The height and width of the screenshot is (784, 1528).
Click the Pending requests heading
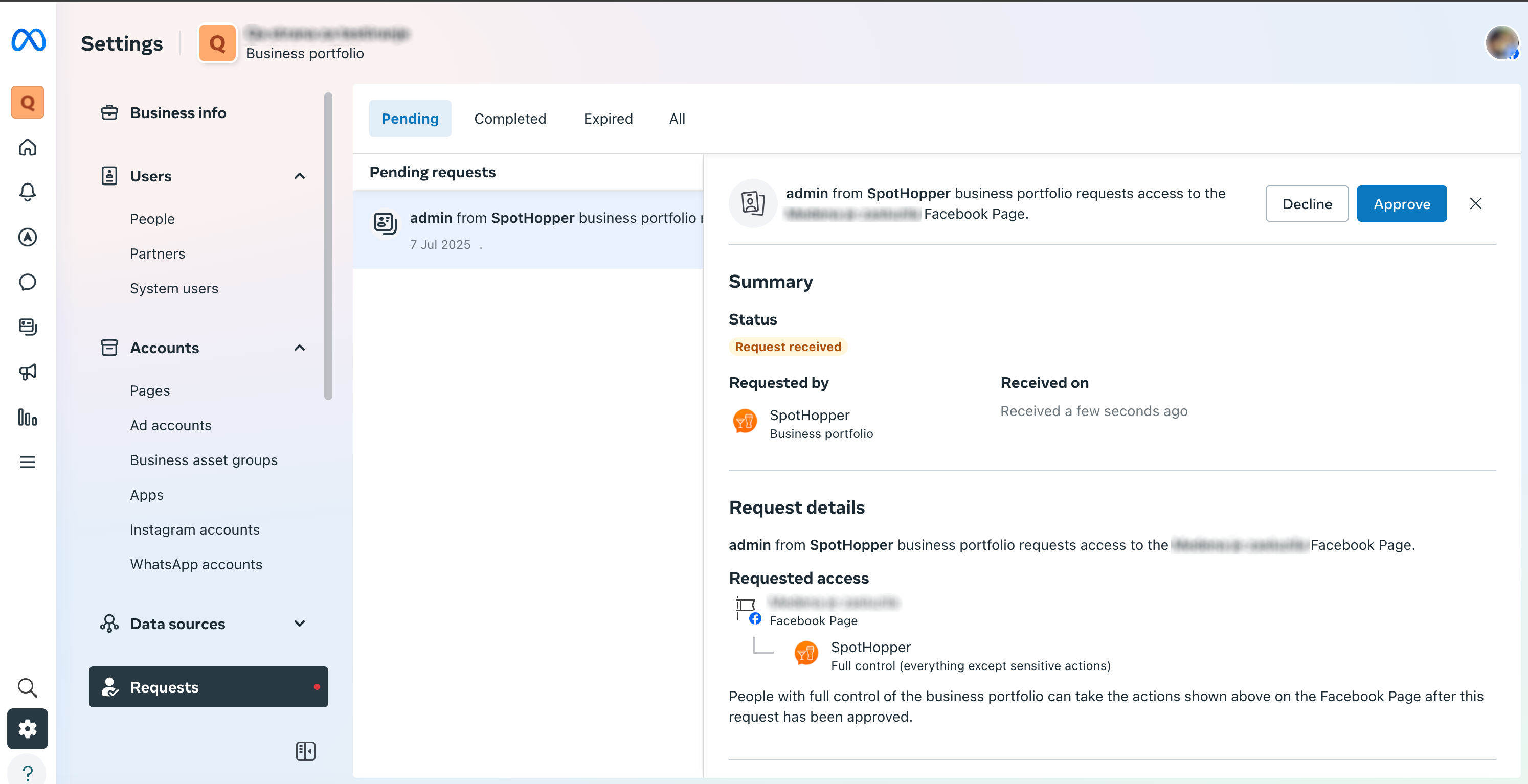433,172
